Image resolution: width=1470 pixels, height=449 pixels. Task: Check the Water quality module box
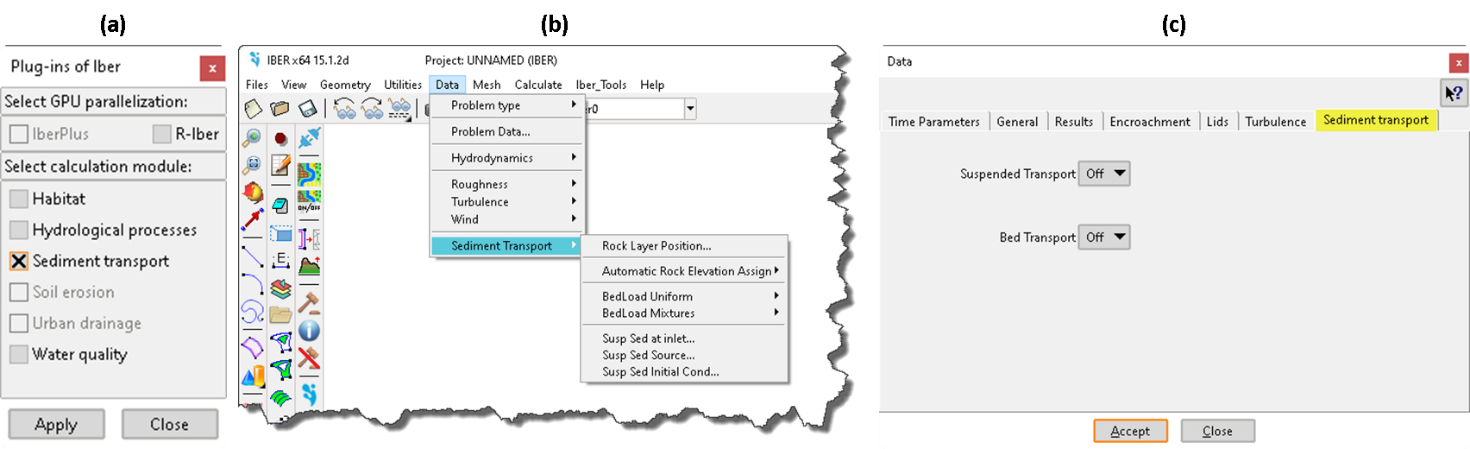19,354
